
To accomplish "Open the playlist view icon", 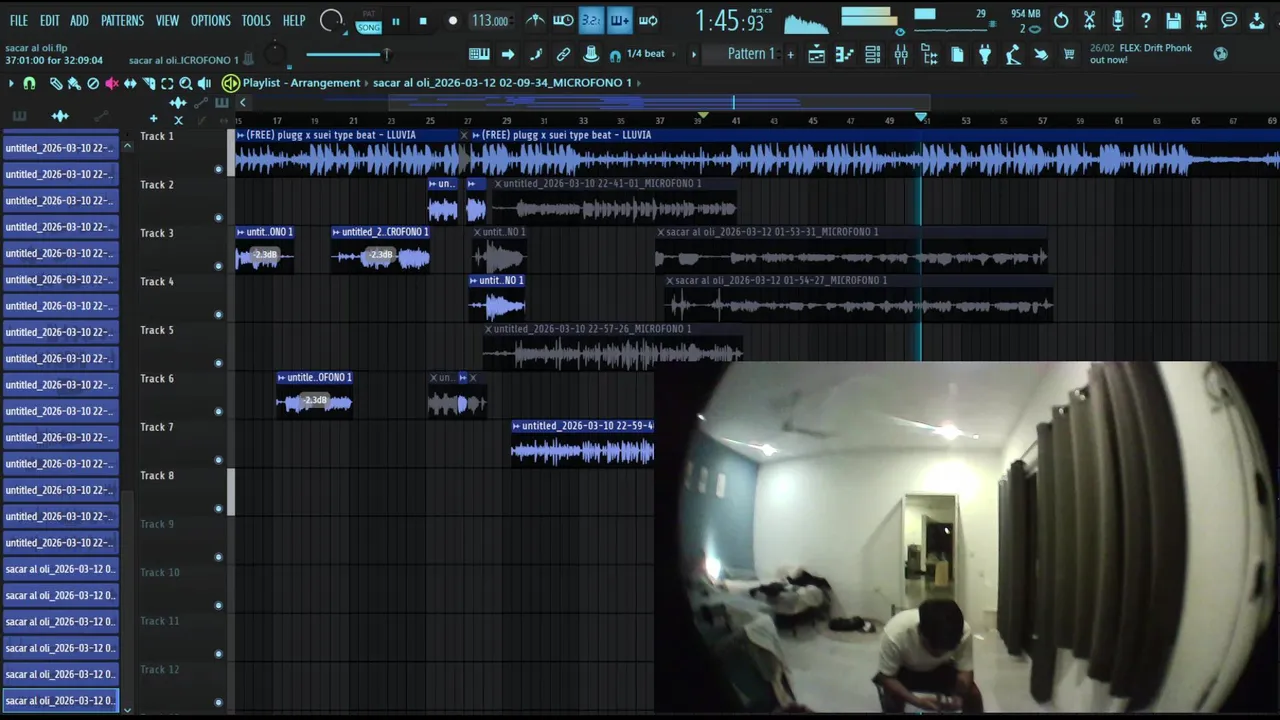I will 817,55.
